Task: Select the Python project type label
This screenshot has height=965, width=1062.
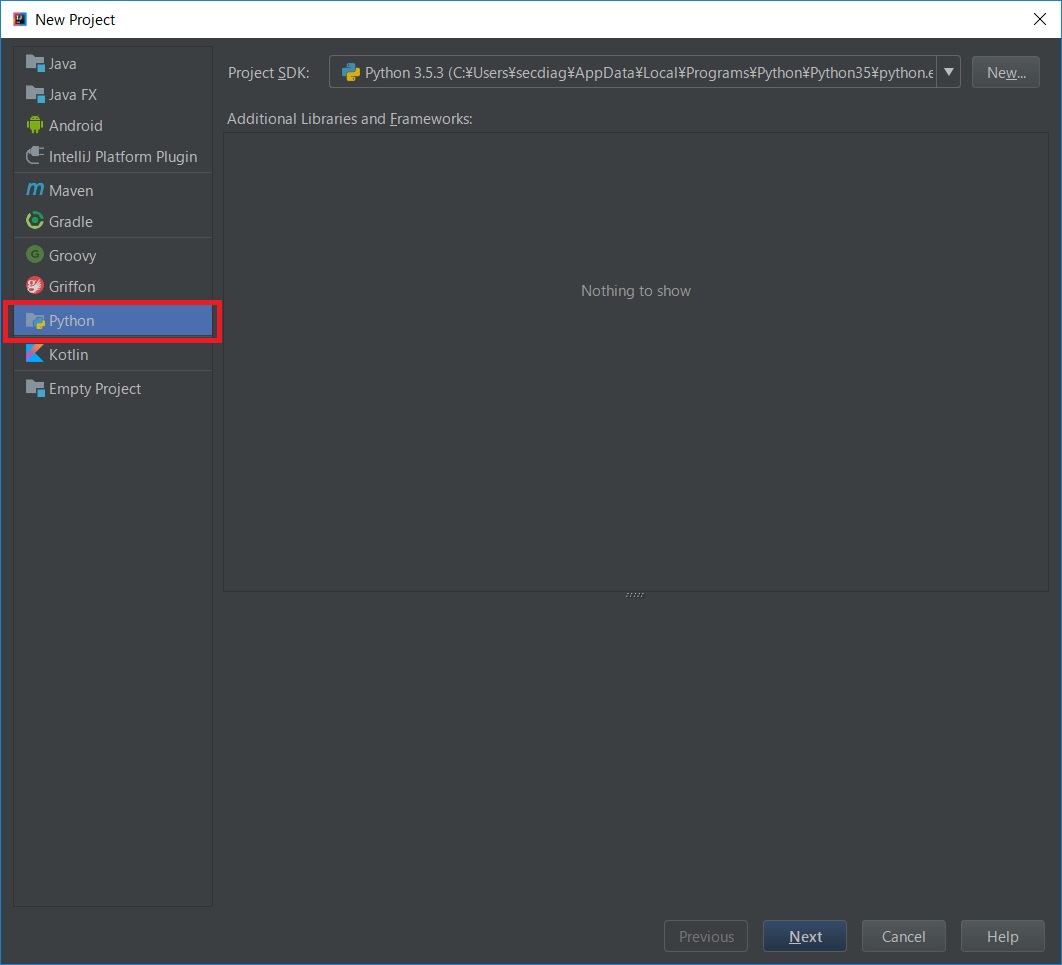Action: click(x=72, y=321)
